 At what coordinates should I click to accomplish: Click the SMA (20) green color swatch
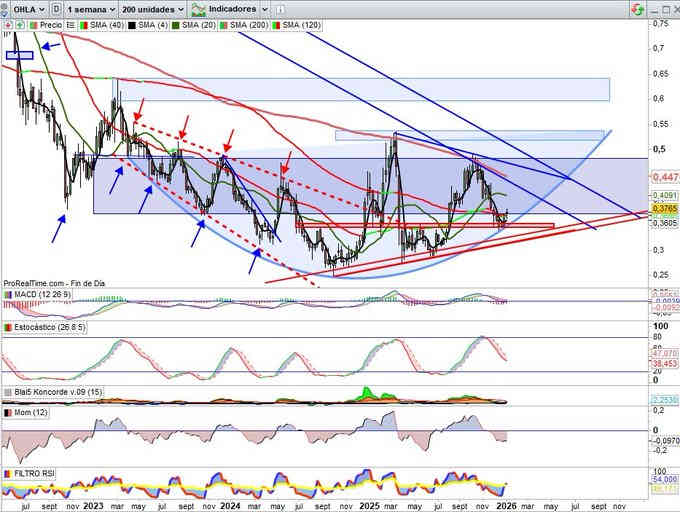pyautogui.click(x=176, y=24)
